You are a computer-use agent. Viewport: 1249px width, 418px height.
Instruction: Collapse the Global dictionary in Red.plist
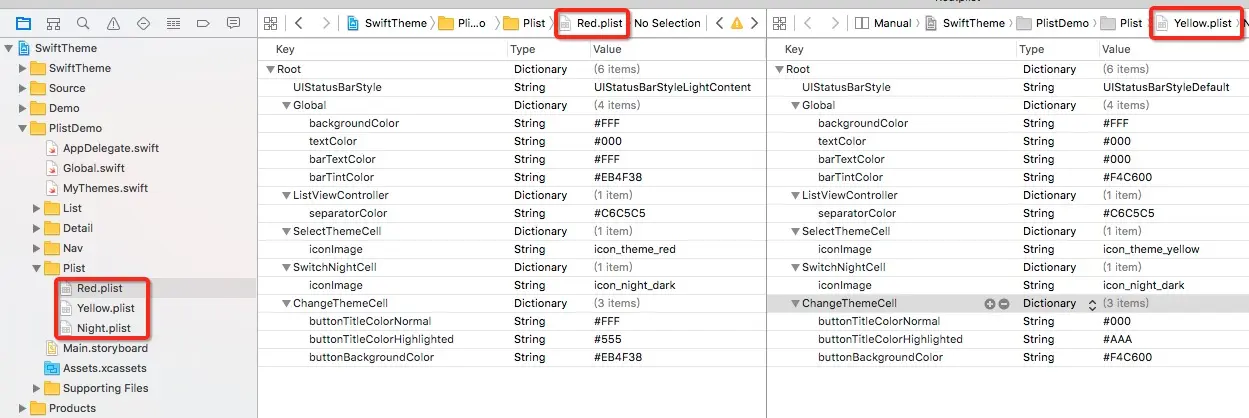click(x=287, y=105)
